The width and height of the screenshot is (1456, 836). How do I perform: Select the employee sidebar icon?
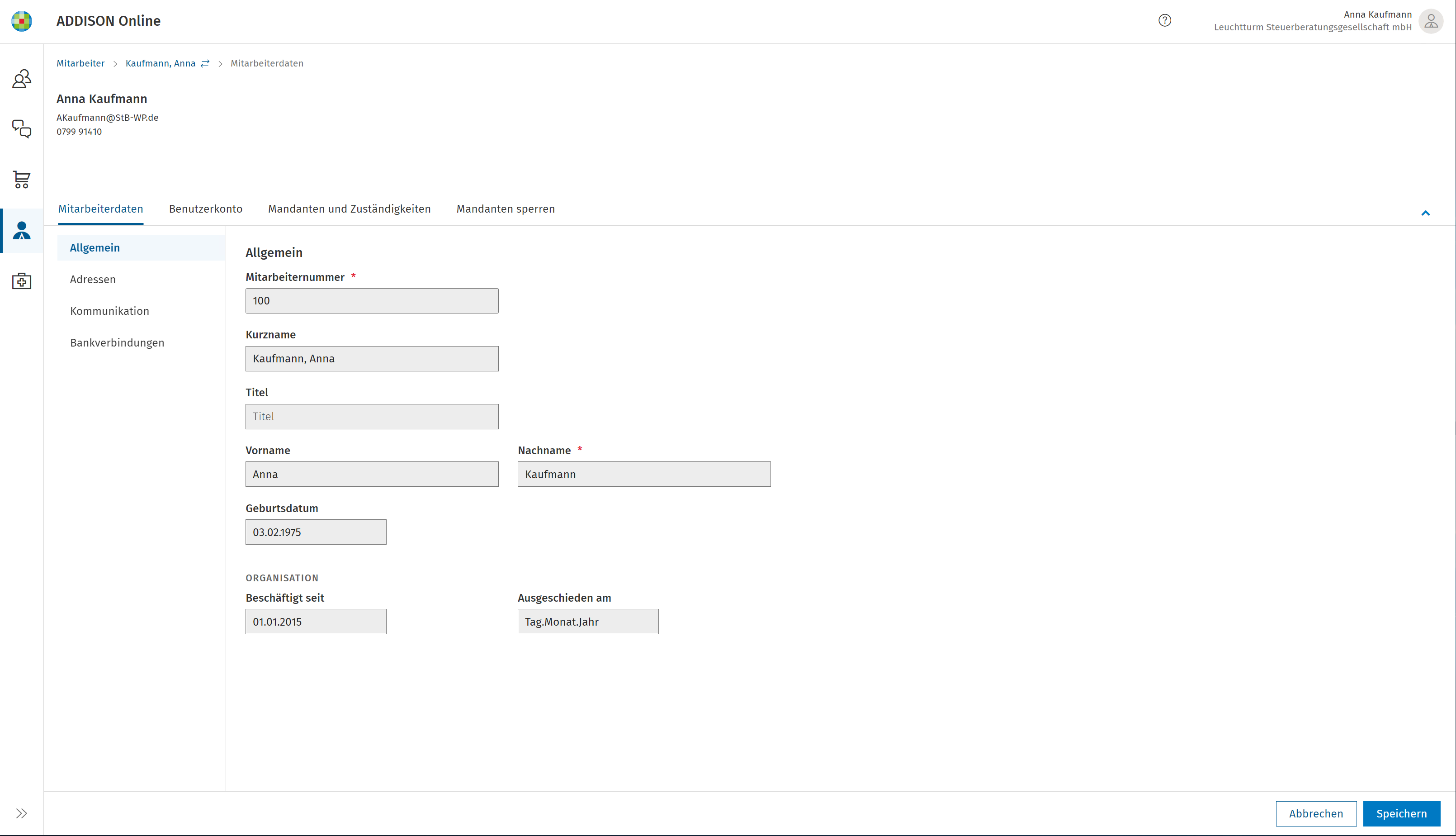[22, 230]
